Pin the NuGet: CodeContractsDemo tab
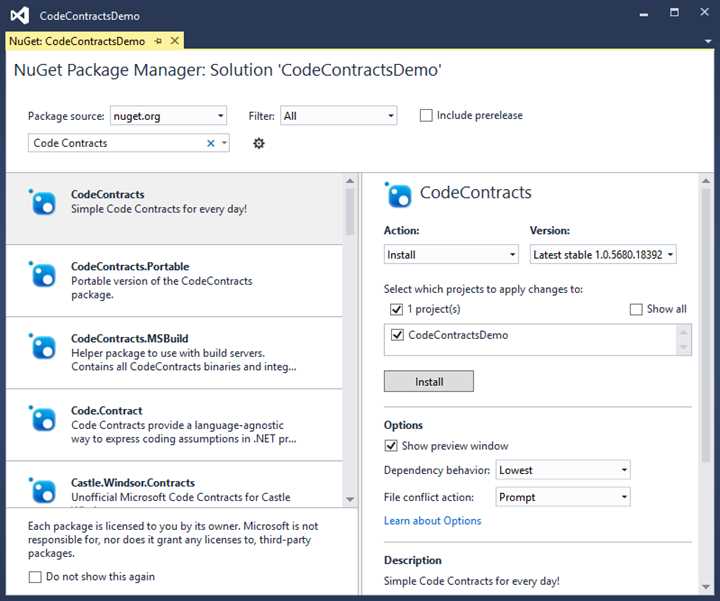Image resolution: width=720 pixels, height=601 pixels. [x=158, y=41]
